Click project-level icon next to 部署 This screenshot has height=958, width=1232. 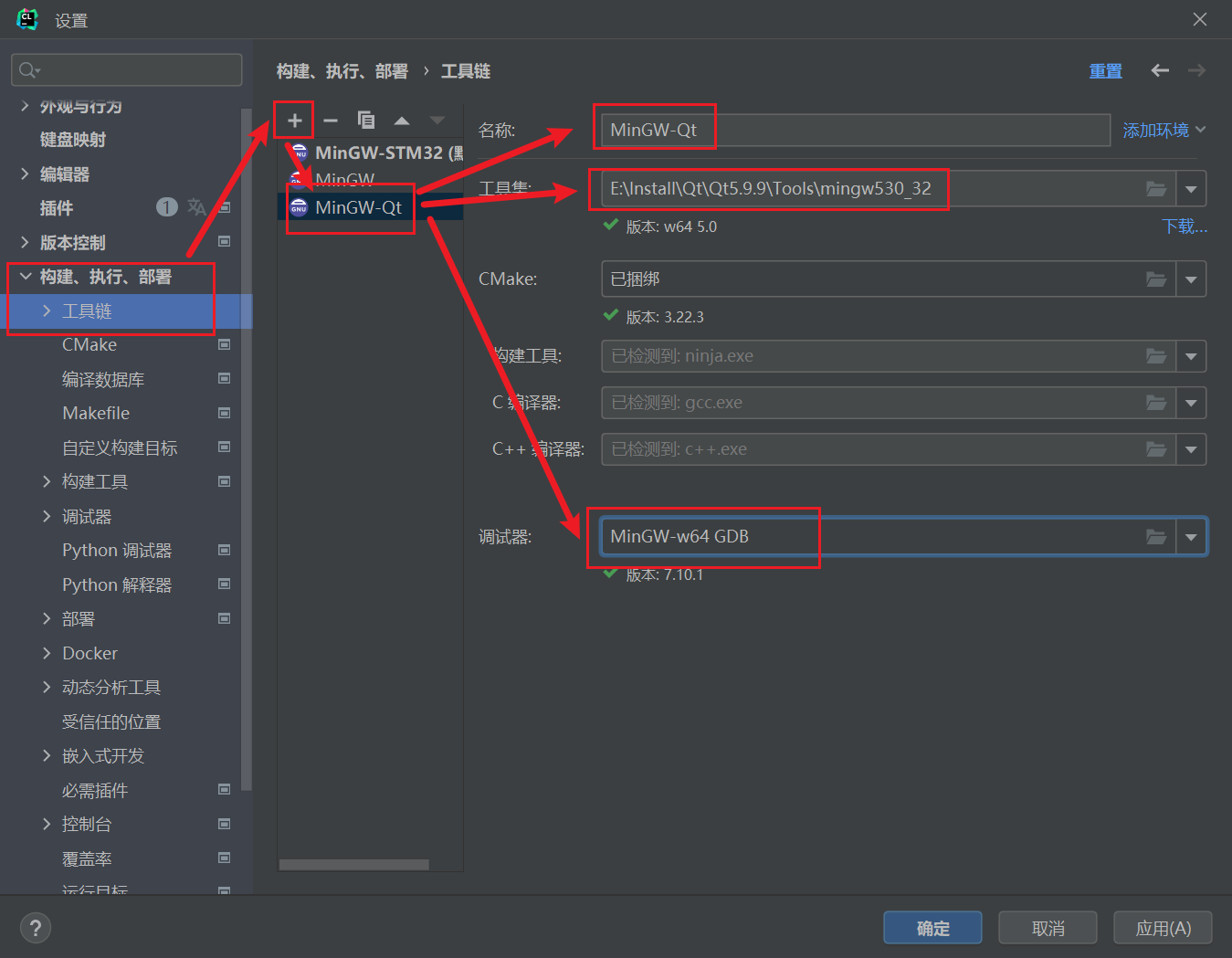click(x=224, y=618)
